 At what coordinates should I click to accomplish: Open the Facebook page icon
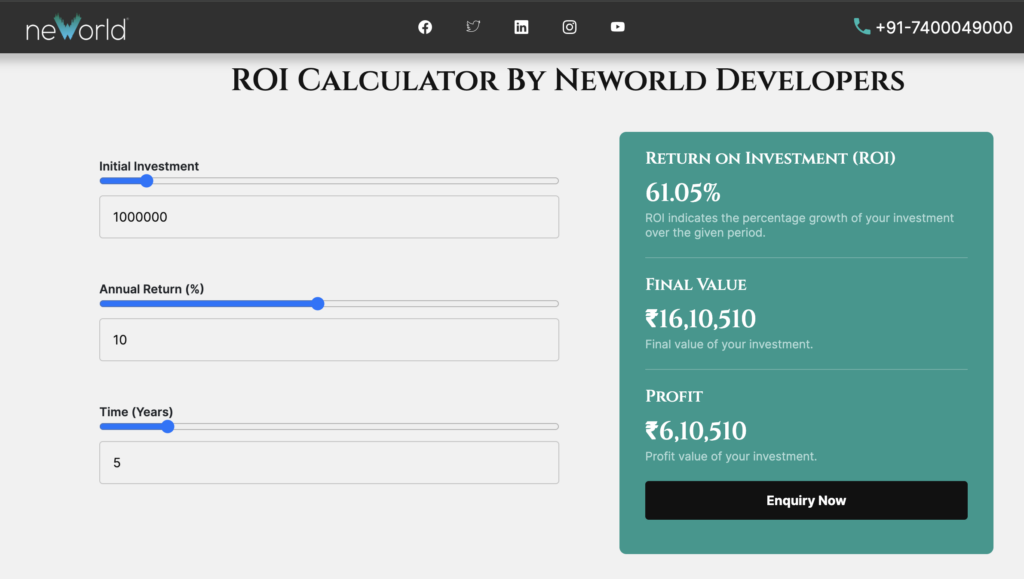pos(425,27)
